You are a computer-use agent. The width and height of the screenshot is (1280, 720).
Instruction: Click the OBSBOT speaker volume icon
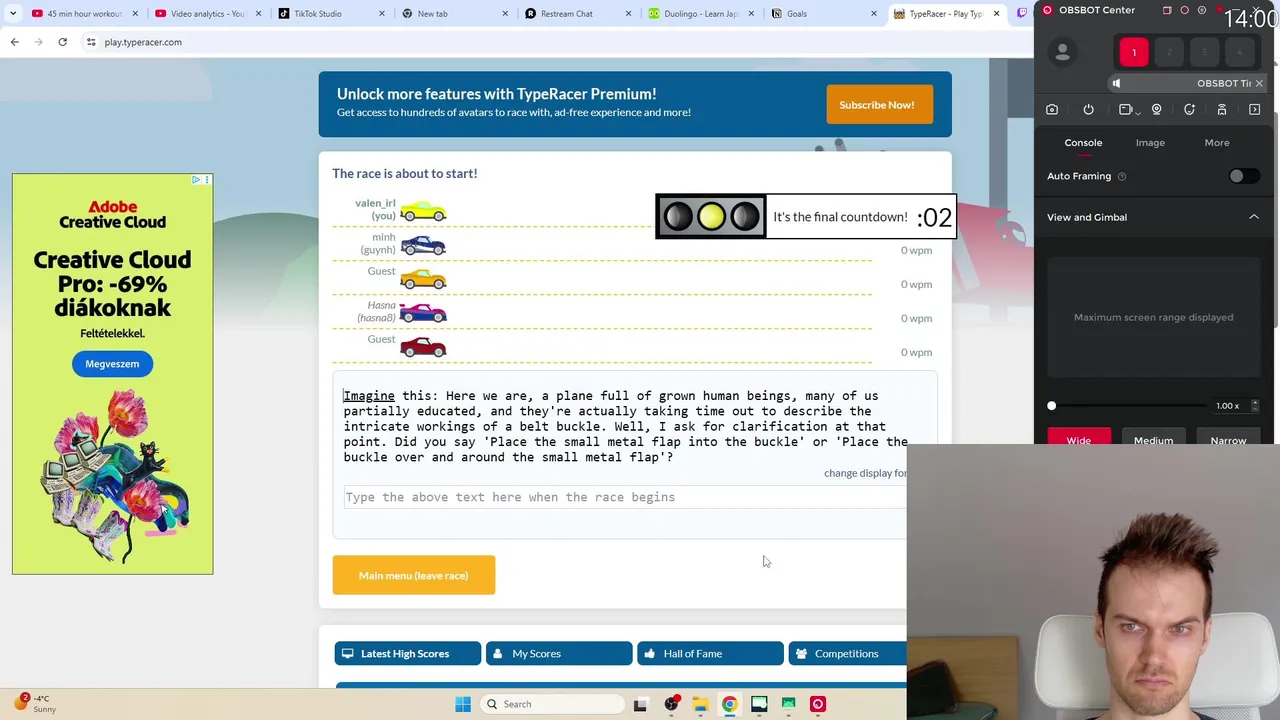click(1117, 83)
